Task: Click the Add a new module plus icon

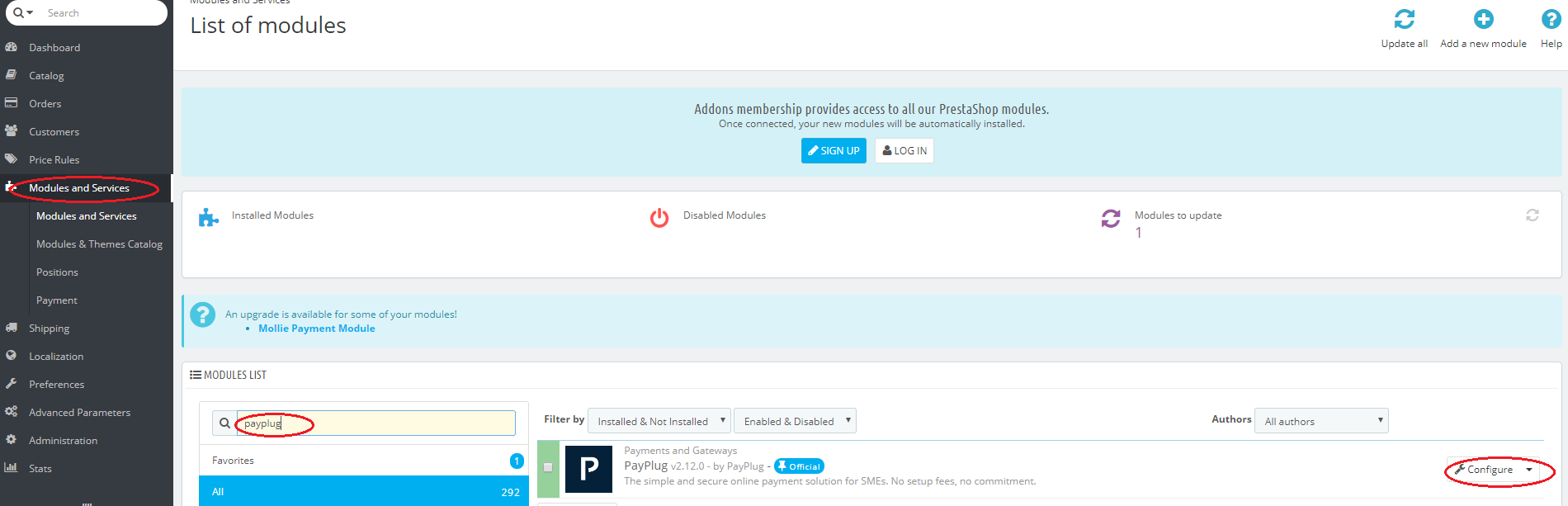Action: pyautogui.click(x=1483, y=19)
